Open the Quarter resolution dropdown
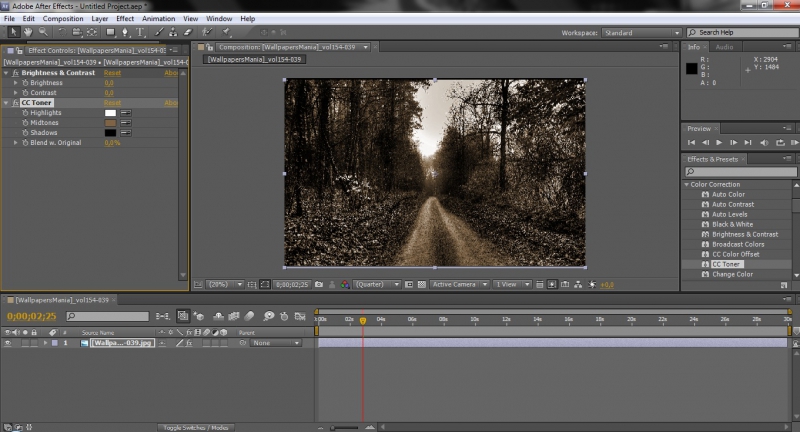This screenshot has width=800, height=432. click(x=378, y=284)
